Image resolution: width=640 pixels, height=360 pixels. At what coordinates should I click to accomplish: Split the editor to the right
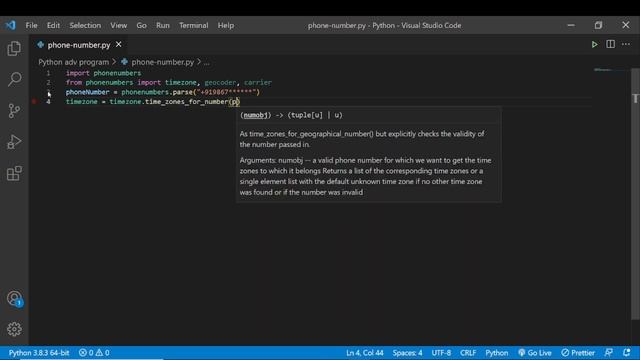610,44
